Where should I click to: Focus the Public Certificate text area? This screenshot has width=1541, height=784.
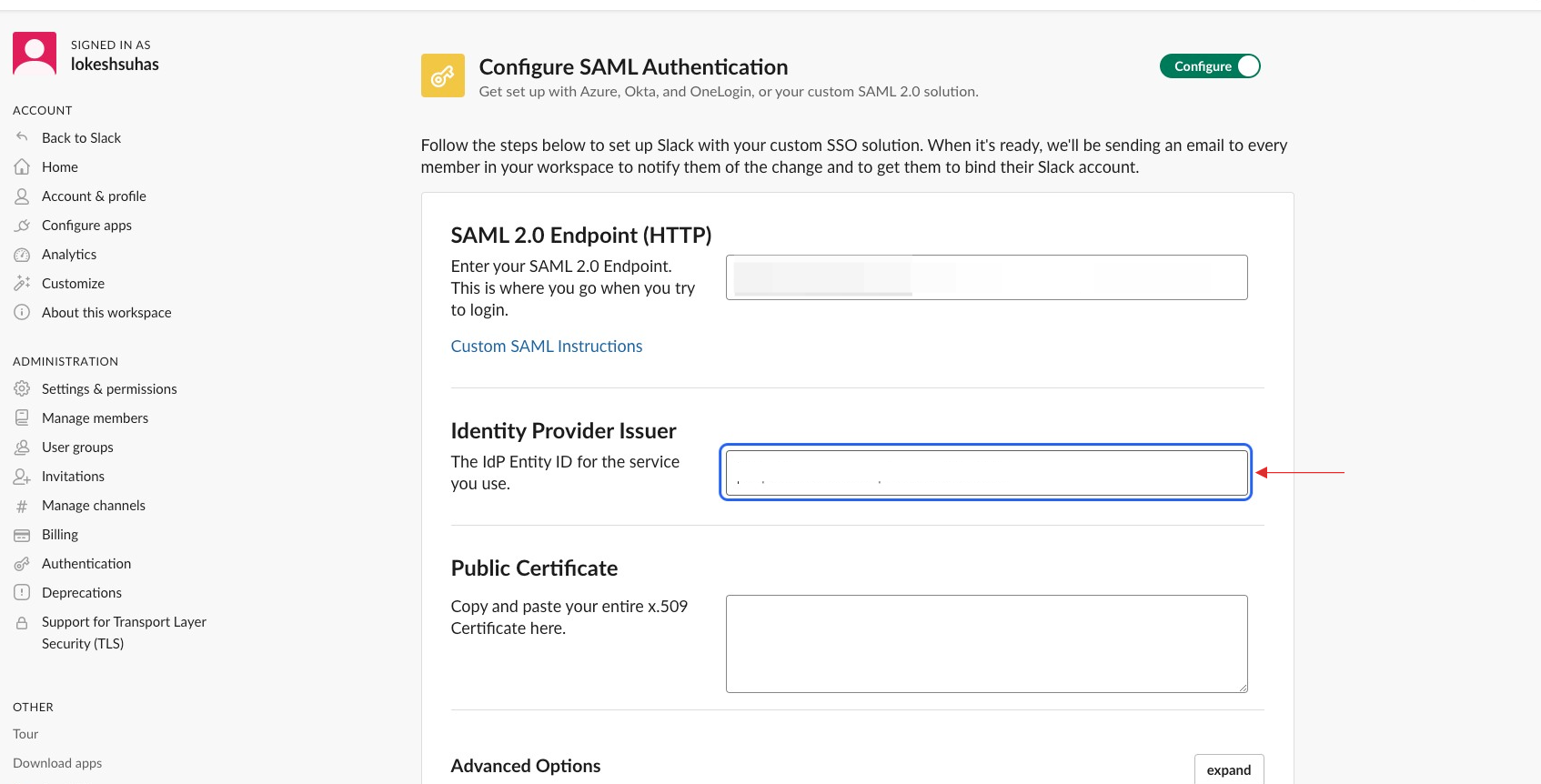[x=986, y=644]
